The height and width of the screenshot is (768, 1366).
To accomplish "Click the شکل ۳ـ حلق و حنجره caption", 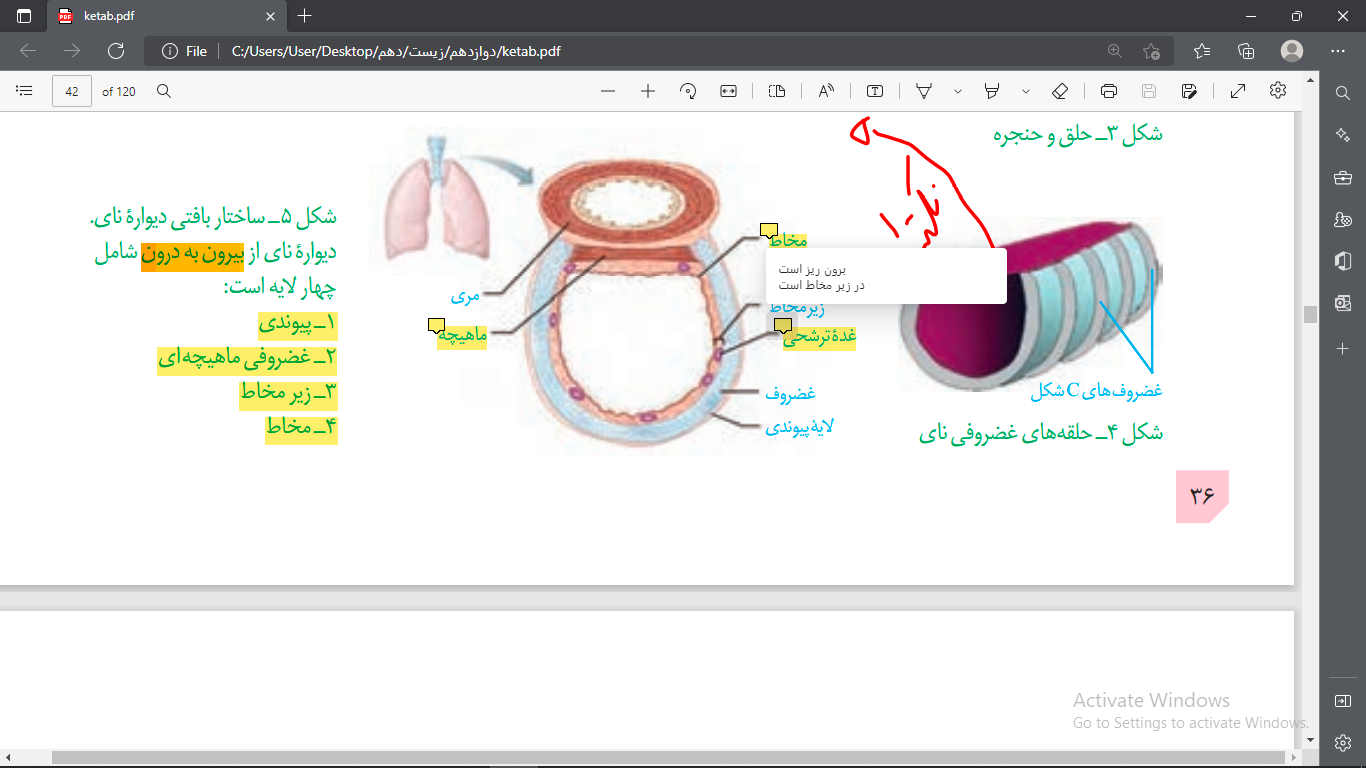I will [x=1078, y=134].
